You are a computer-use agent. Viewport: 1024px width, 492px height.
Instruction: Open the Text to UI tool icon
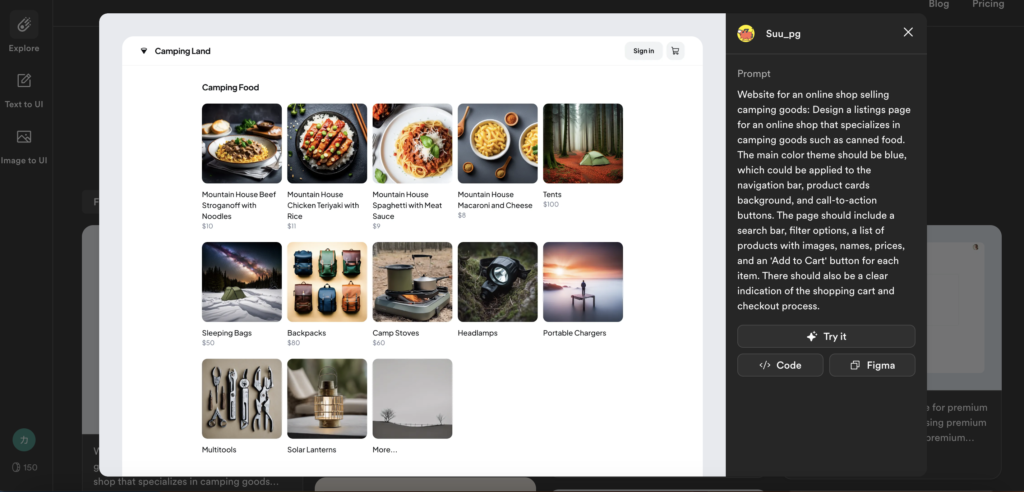point(24,81)
